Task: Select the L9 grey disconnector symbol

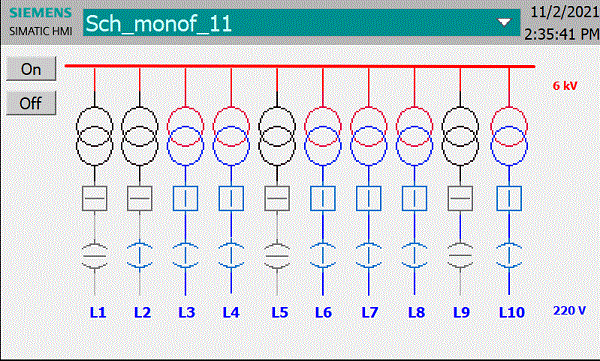Action: 460,255
